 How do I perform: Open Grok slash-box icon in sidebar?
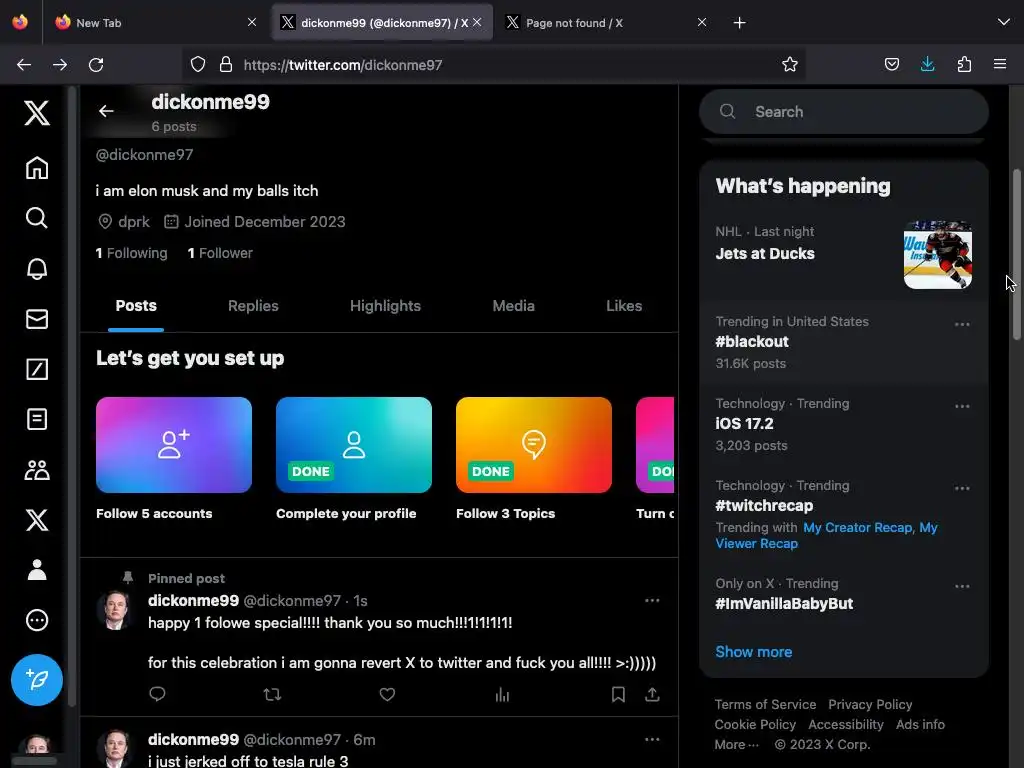click(x=37, y=369)
